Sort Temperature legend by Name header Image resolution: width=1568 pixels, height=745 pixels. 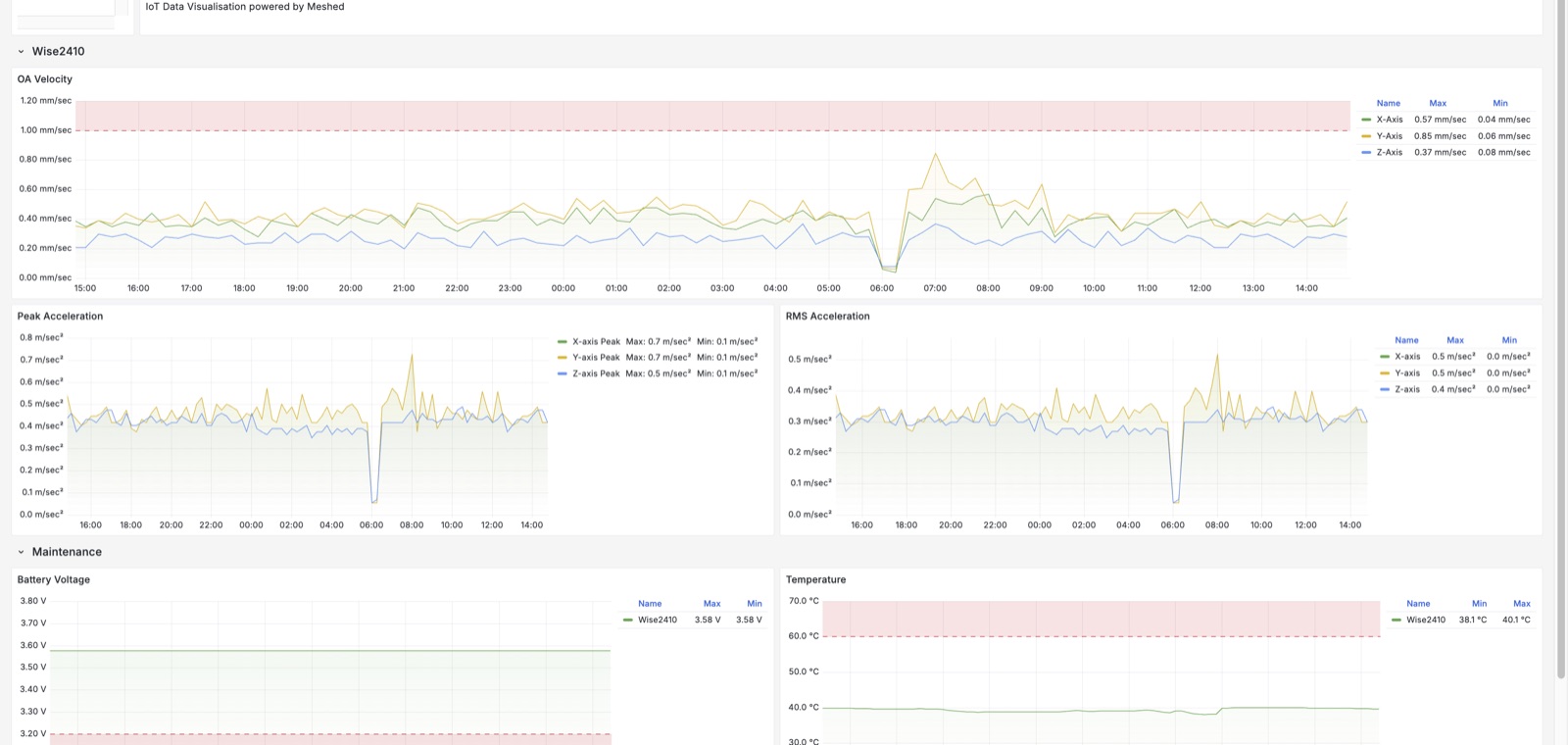coord(1418,605)
